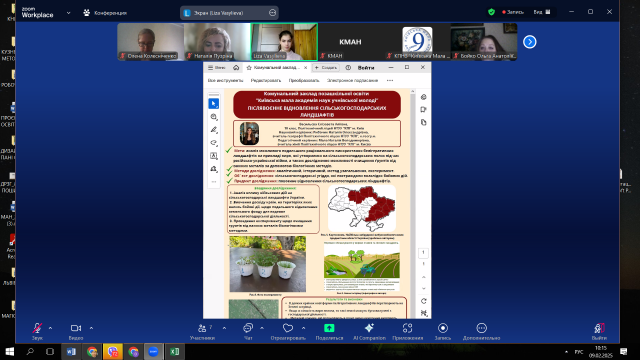Show next participants with the blue arrow
640x360 pixels.
tap(530, 42)
